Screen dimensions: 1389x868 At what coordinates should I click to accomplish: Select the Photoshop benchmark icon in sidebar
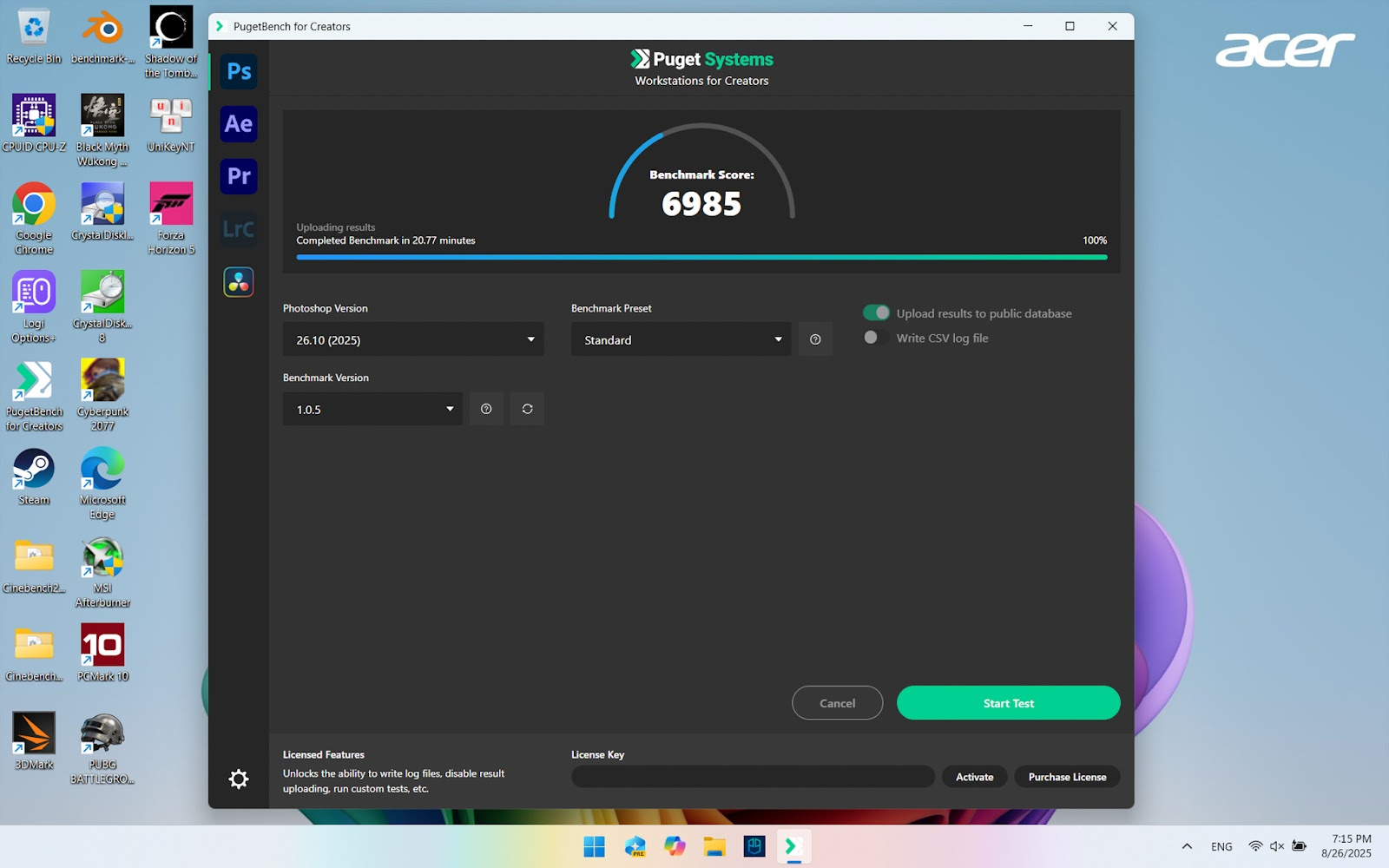coord(239,72)
